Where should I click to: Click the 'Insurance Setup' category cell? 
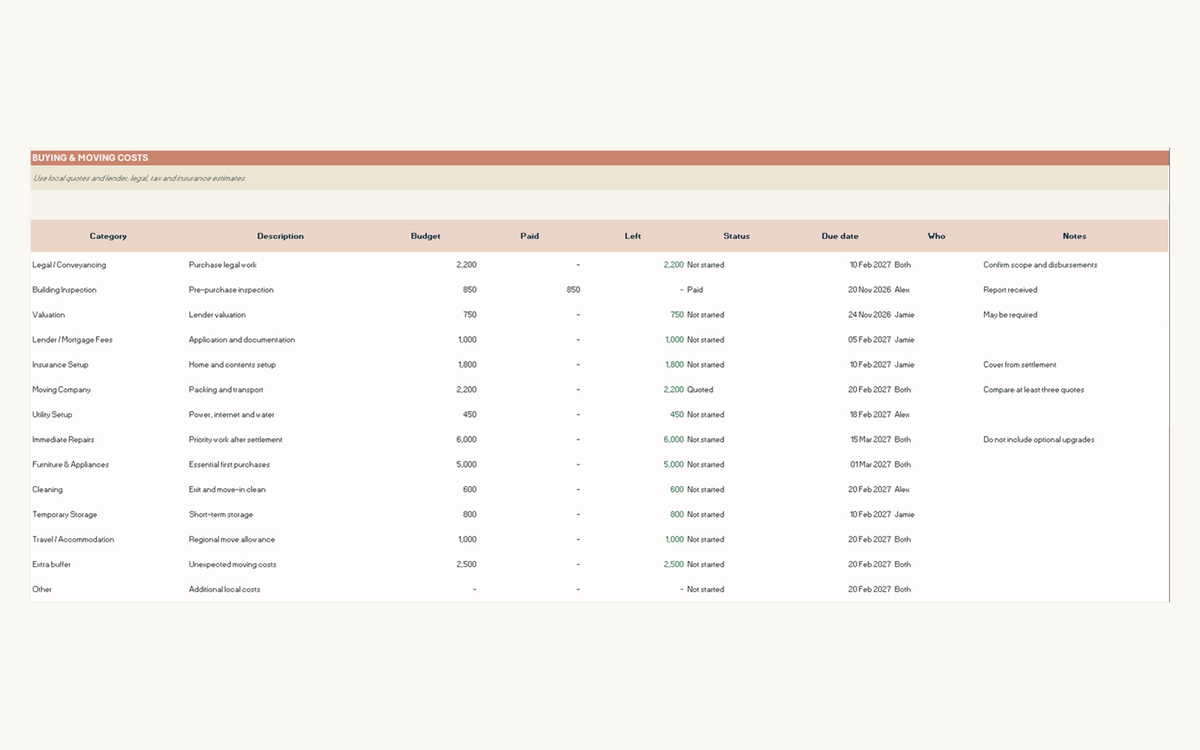[60, 365]
